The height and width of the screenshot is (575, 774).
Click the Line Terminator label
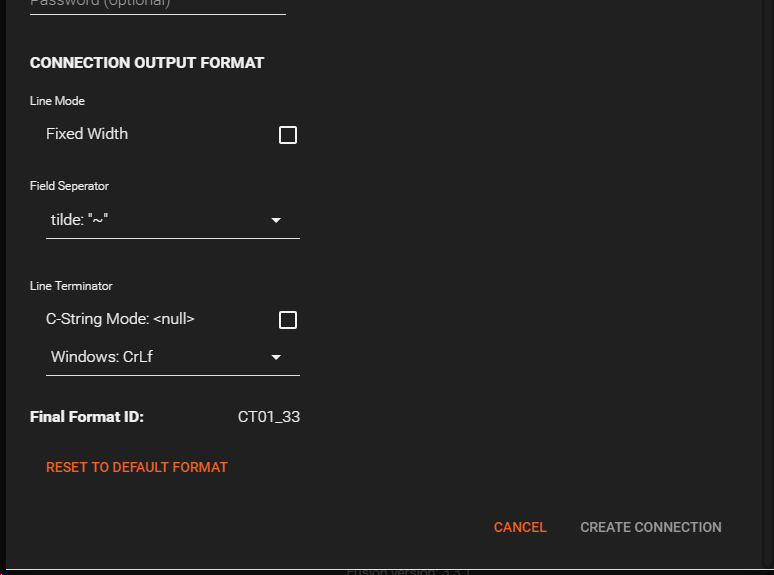[71, 286]
